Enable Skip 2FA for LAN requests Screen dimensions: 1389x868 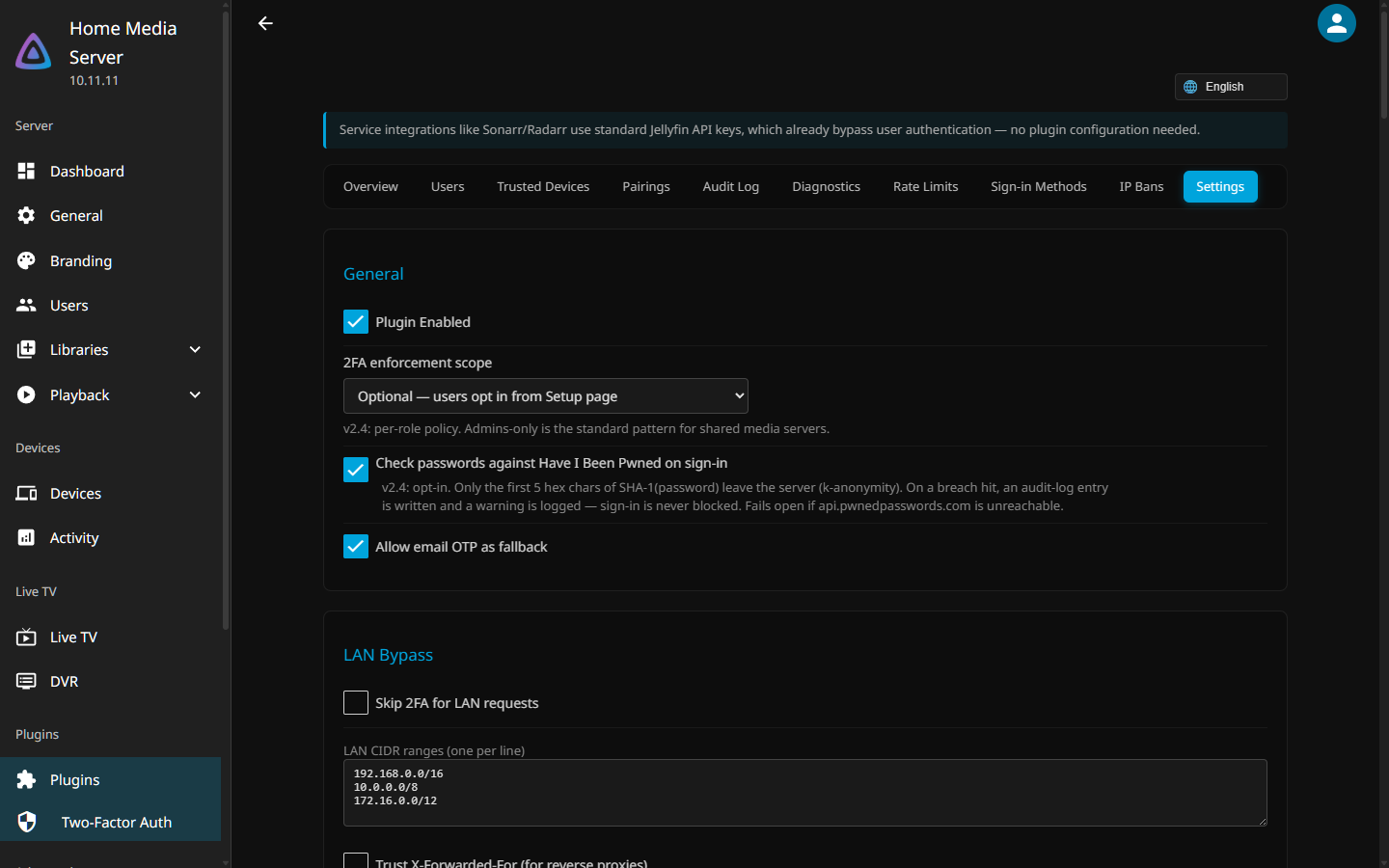coord(356,702)
